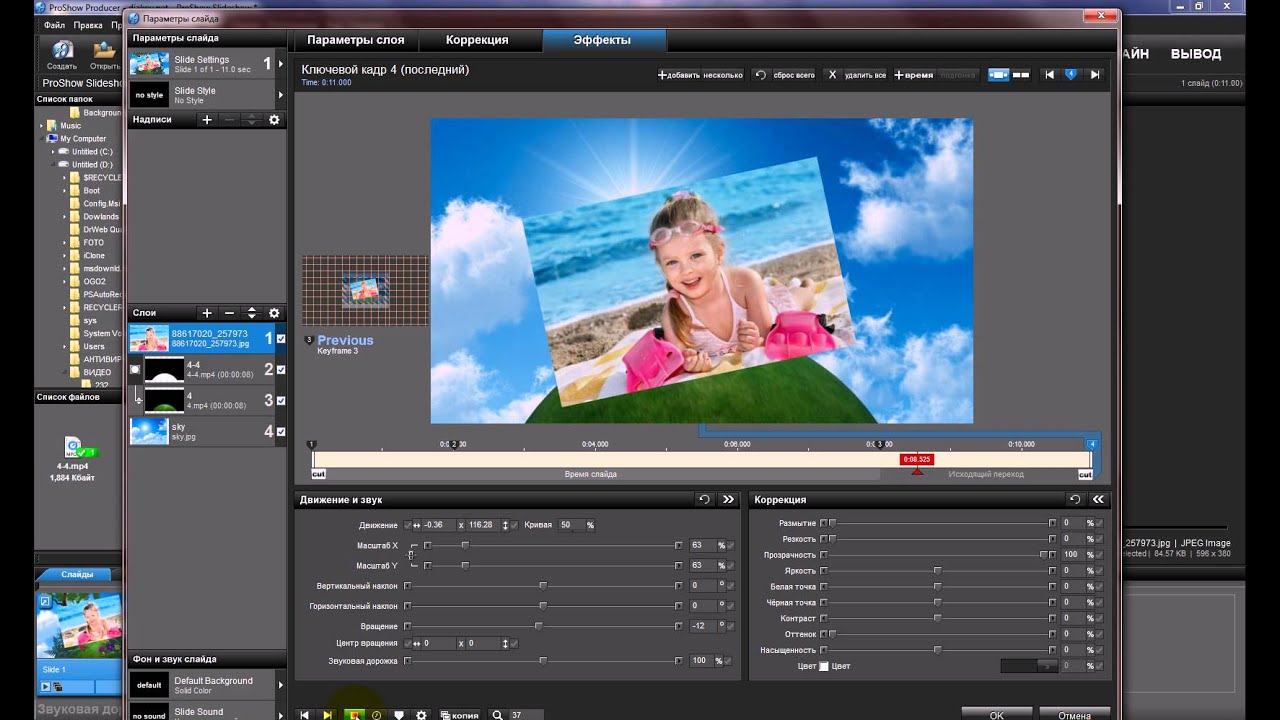Toggle visibility checkbox of layer 3 4.mp4
This screenshot has height=720, width=1280.
click(x=281, y=400)
